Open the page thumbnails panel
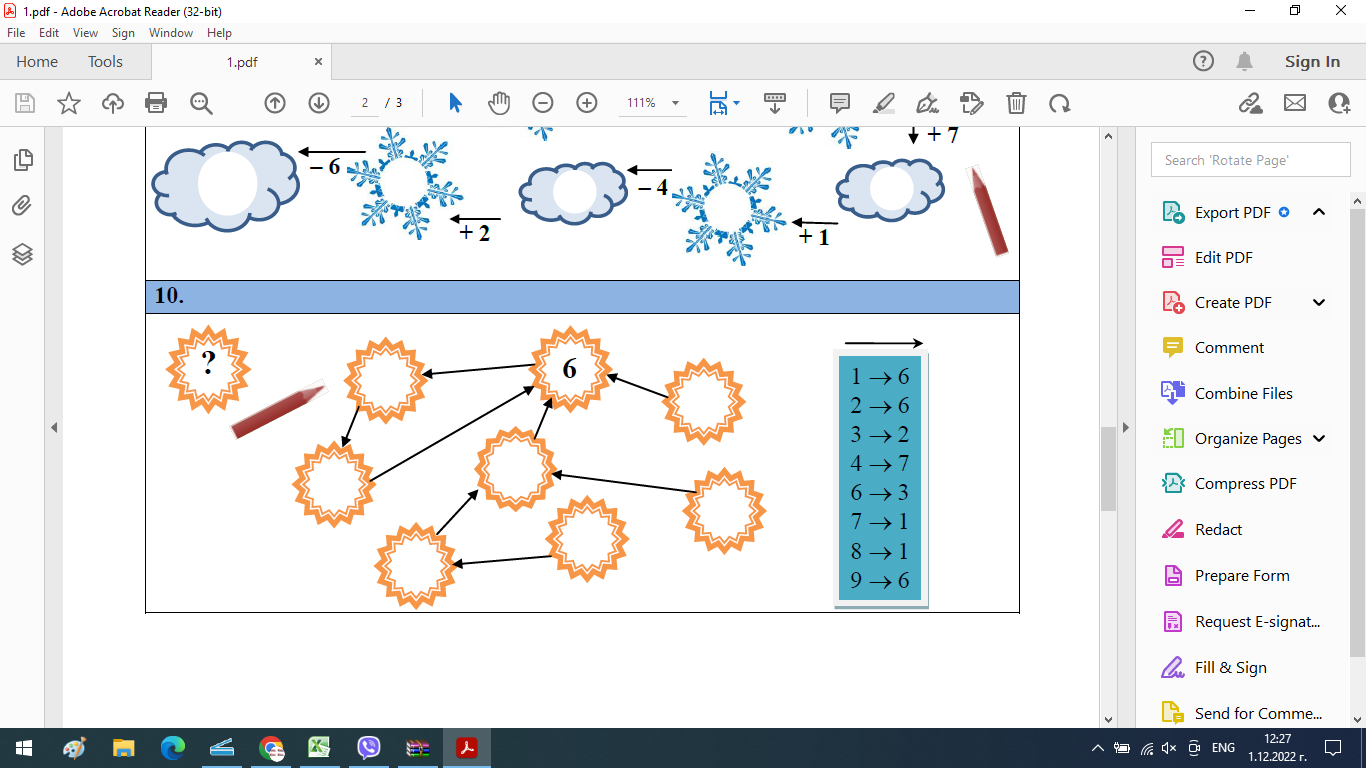Screen dimensions: 1366x768 (x=23, y=160)
